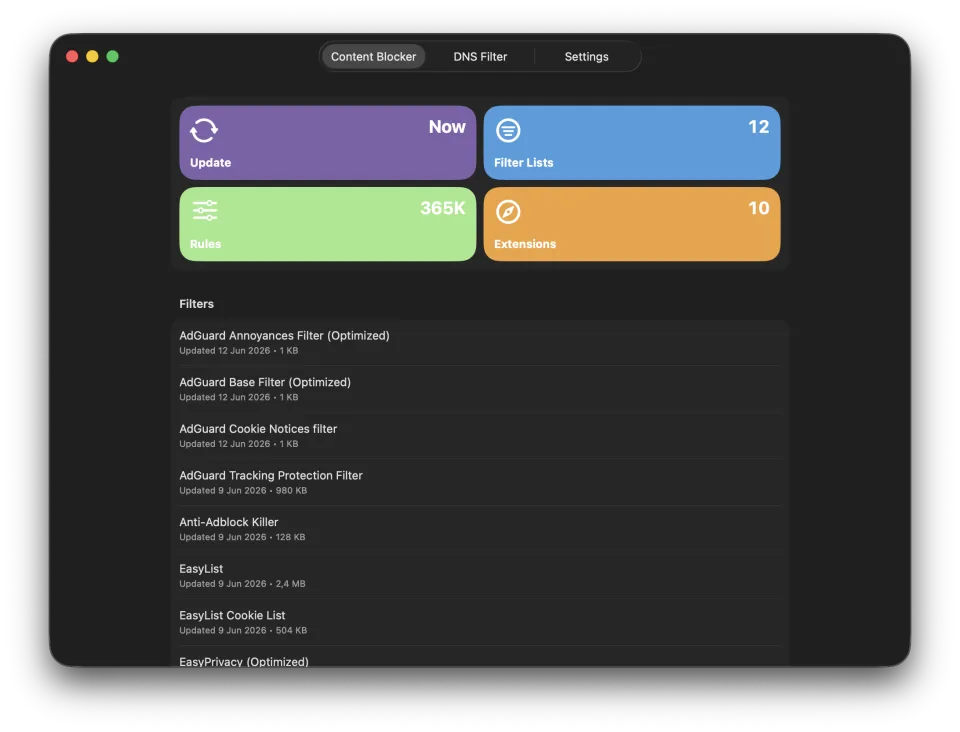Screen dimensions: 960x732
Task: Select AdGuard Annoyances Filter (Optimized) row
Action: click(x=480, y=343)
